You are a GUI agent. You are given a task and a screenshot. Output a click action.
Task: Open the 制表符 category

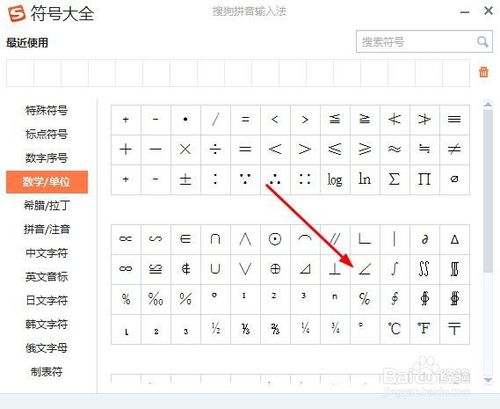click(47, 371)
